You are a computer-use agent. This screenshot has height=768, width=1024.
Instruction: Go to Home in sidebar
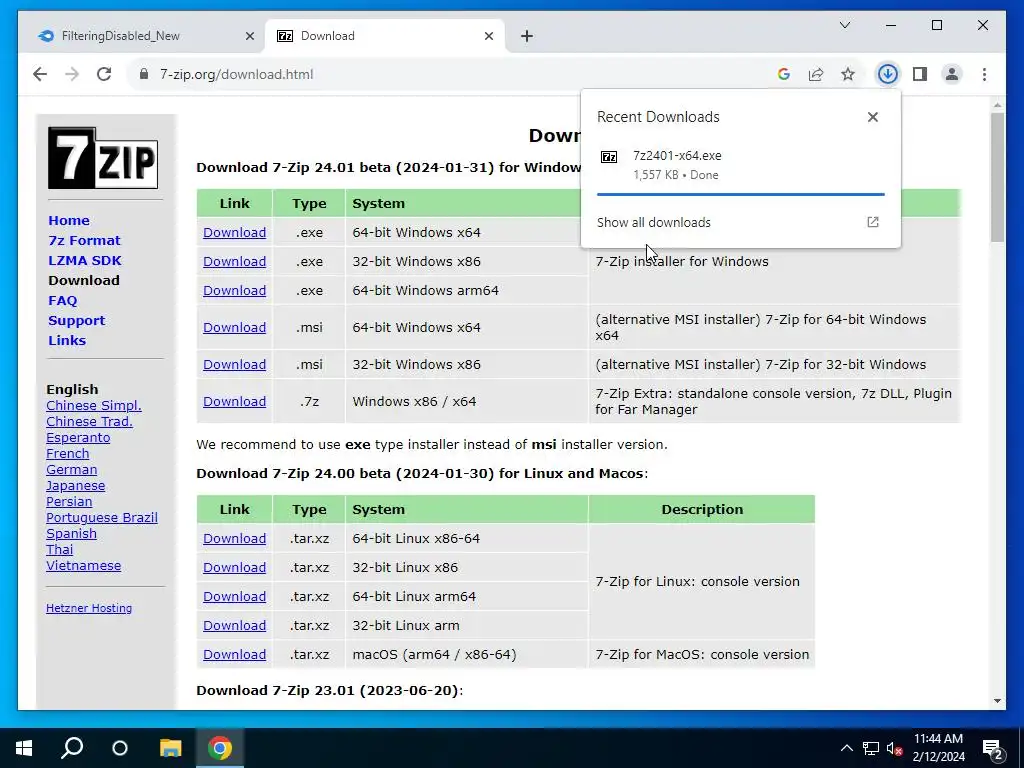(69, 221)
